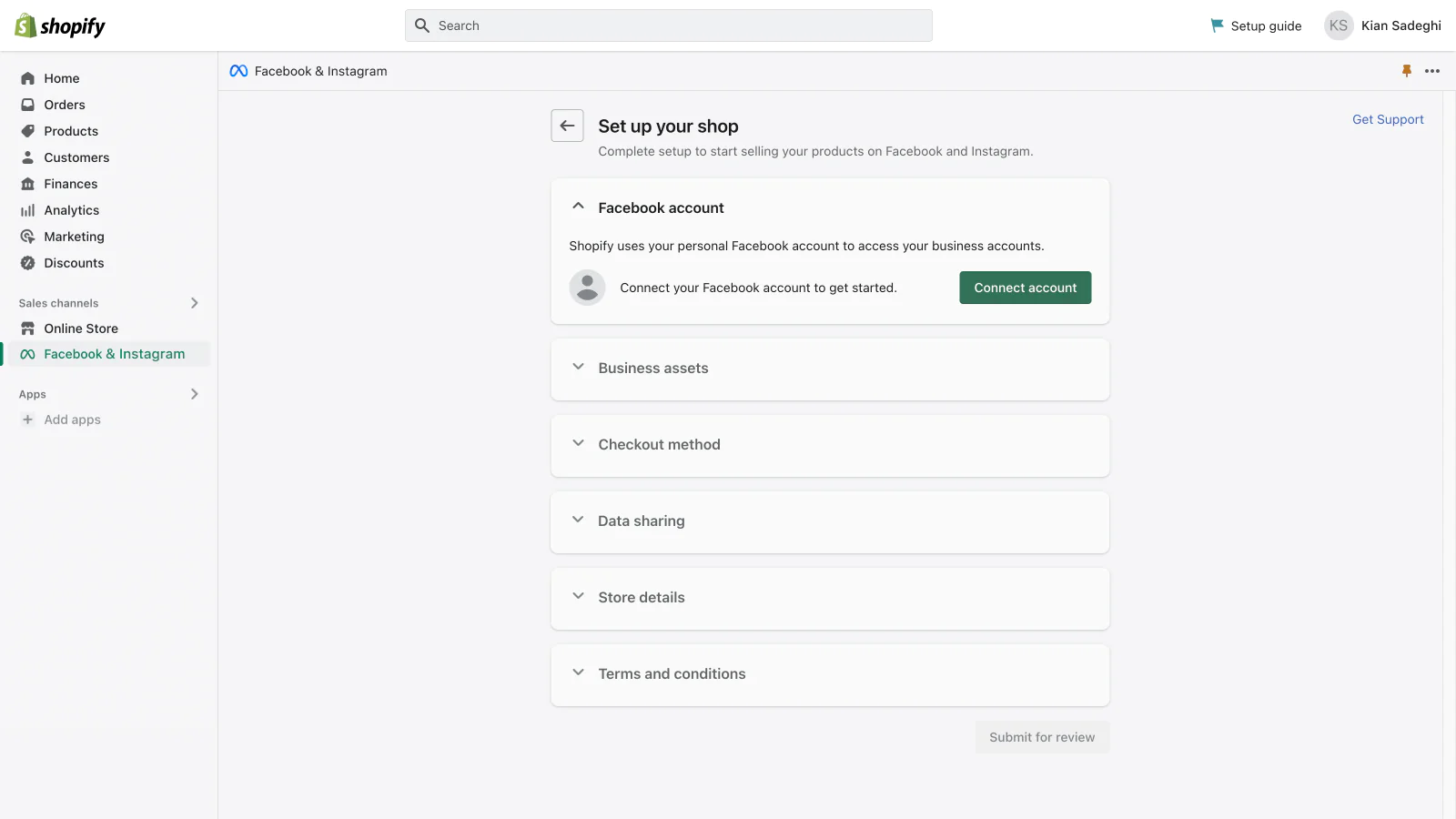Click the Discounts badge icon
This screenshot has width=1456, height=819.
point(28,263)
